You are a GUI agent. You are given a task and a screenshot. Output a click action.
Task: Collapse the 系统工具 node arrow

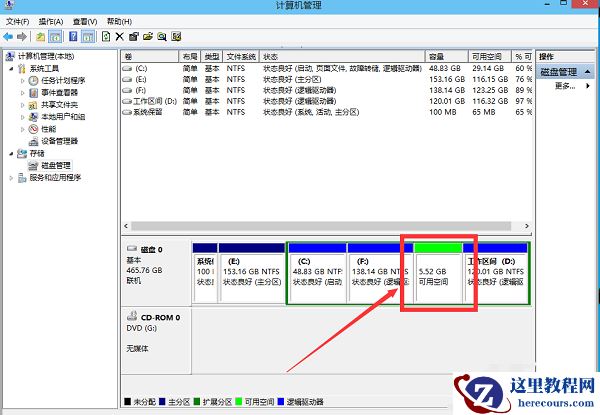[x=11, y=69]
